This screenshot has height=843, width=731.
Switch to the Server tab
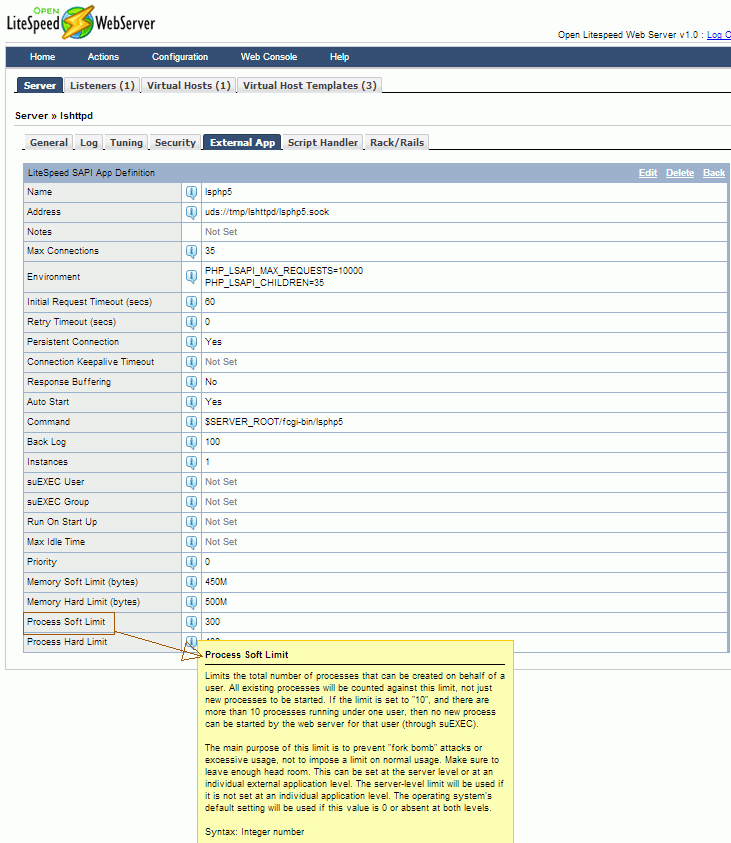[40, 85]
